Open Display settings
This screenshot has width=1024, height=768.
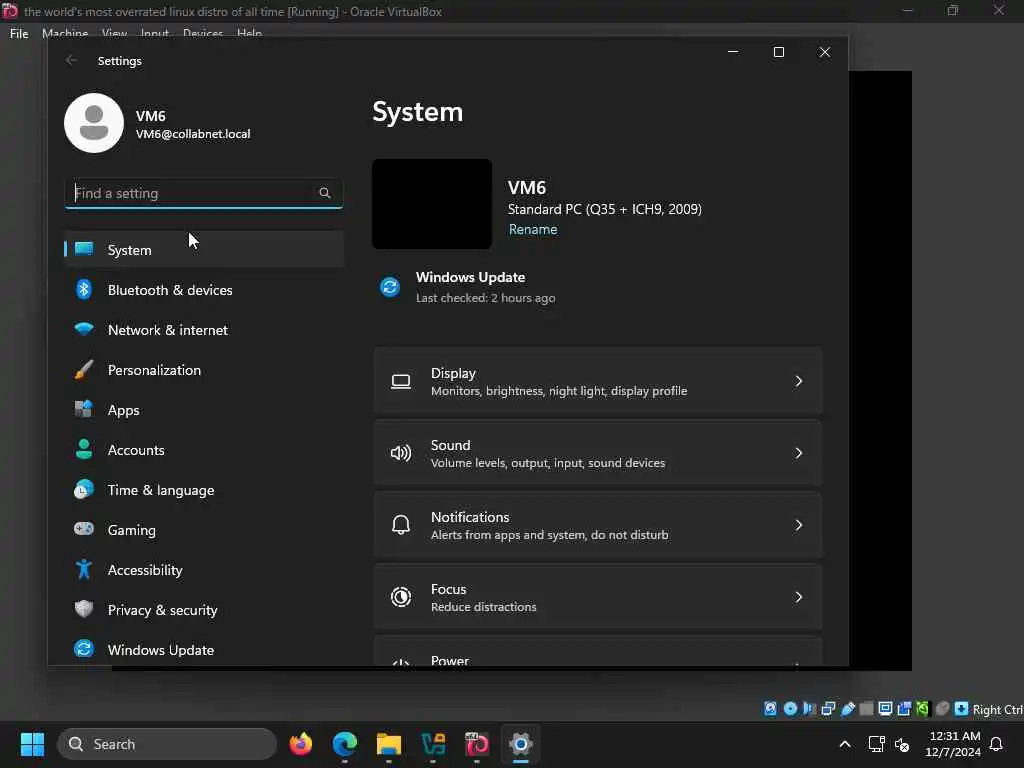coord(598,381)
